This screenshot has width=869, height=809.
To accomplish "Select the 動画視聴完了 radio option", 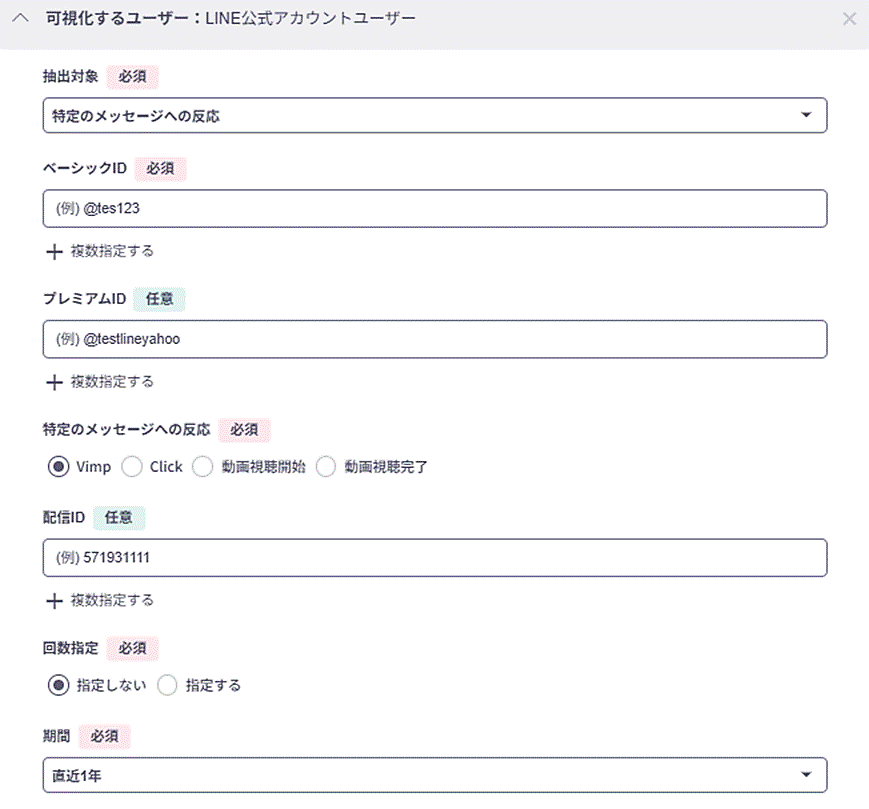I will [325, 466].
